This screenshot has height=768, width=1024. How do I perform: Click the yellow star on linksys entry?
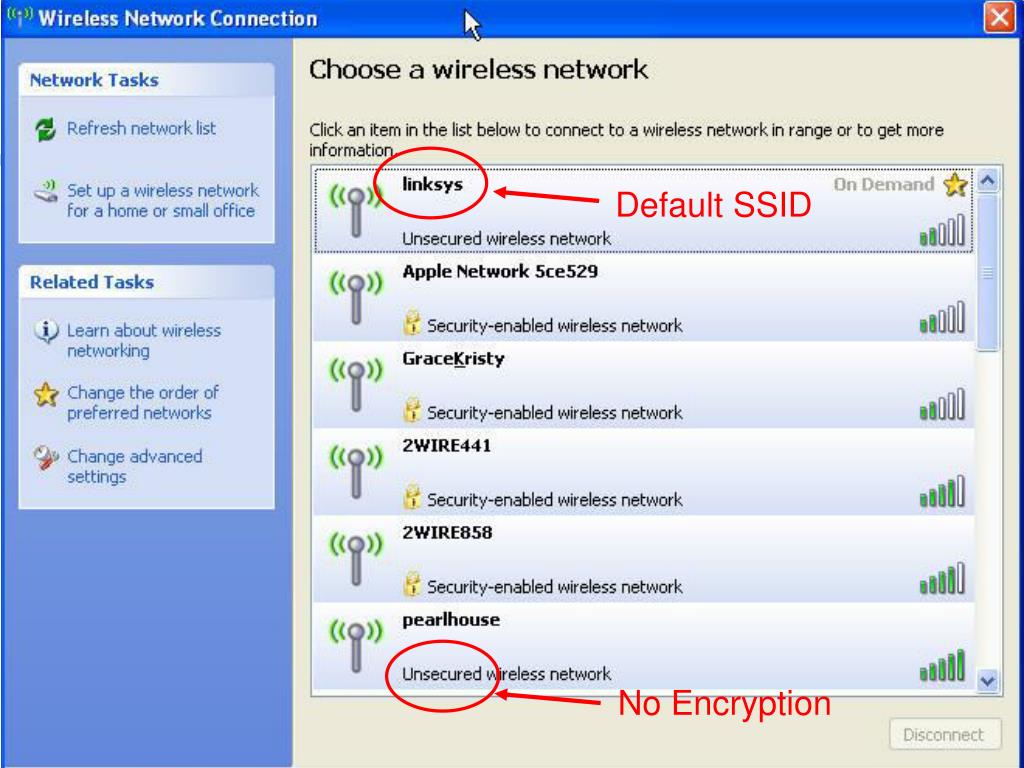(955, 184)
